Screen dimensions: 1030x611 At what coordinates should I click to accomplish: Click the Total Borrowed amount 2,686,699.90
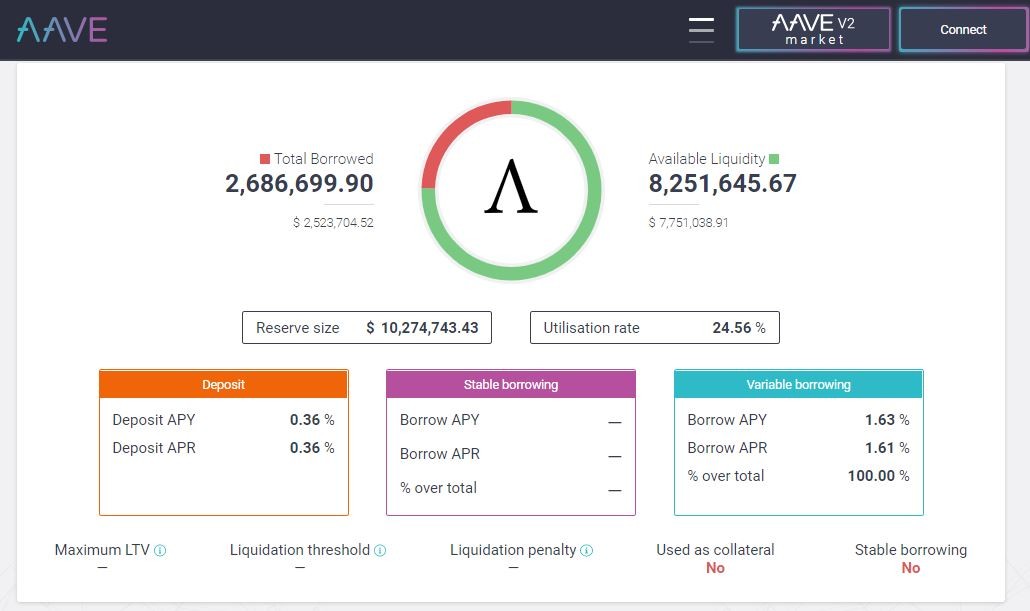(x=300, y=183)
